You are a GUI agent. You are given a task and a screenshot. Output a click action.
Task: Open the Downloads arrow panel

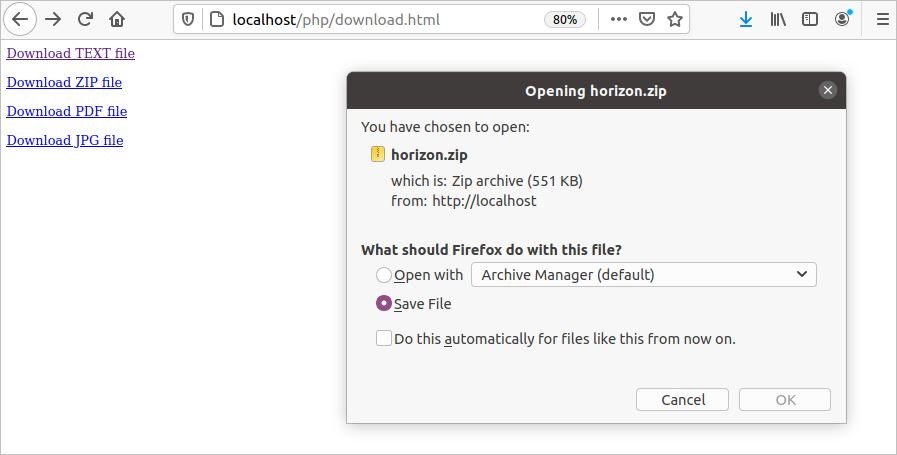tap(746, 19)
